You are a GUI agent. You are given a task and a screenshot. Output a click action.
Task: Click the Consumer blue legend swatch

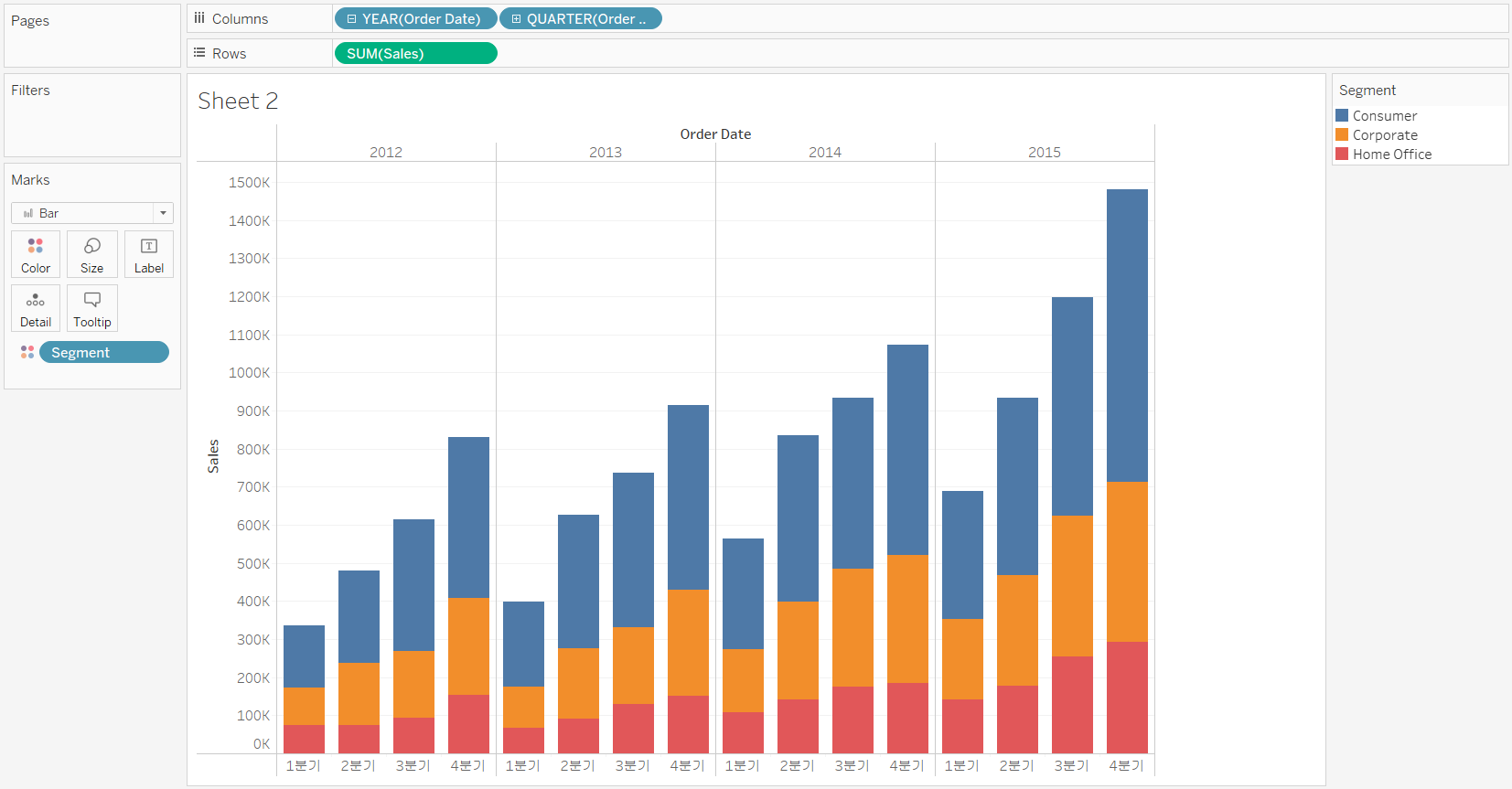1342,115
